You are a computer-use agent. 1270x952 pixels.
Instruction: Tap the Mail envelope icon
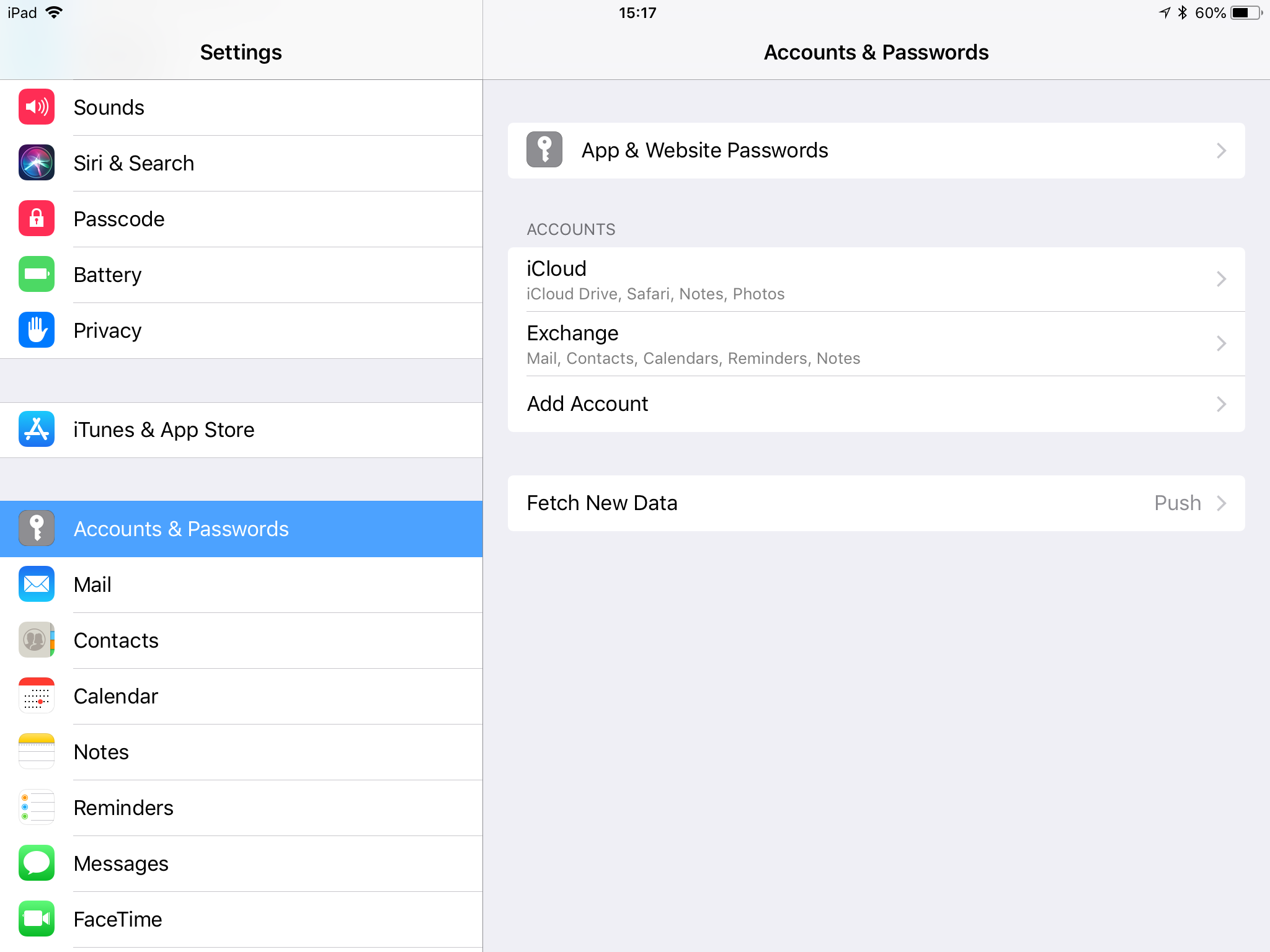37,584
